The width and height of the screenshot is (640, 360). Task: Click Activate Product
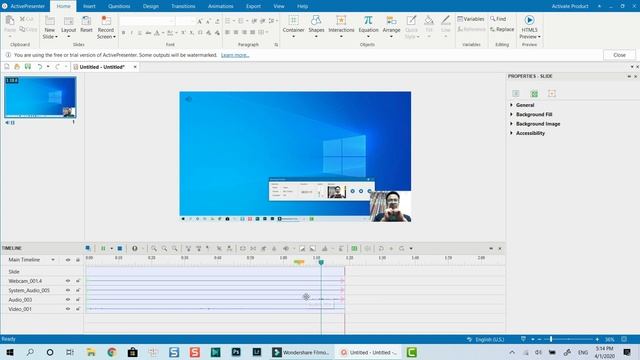570,6
